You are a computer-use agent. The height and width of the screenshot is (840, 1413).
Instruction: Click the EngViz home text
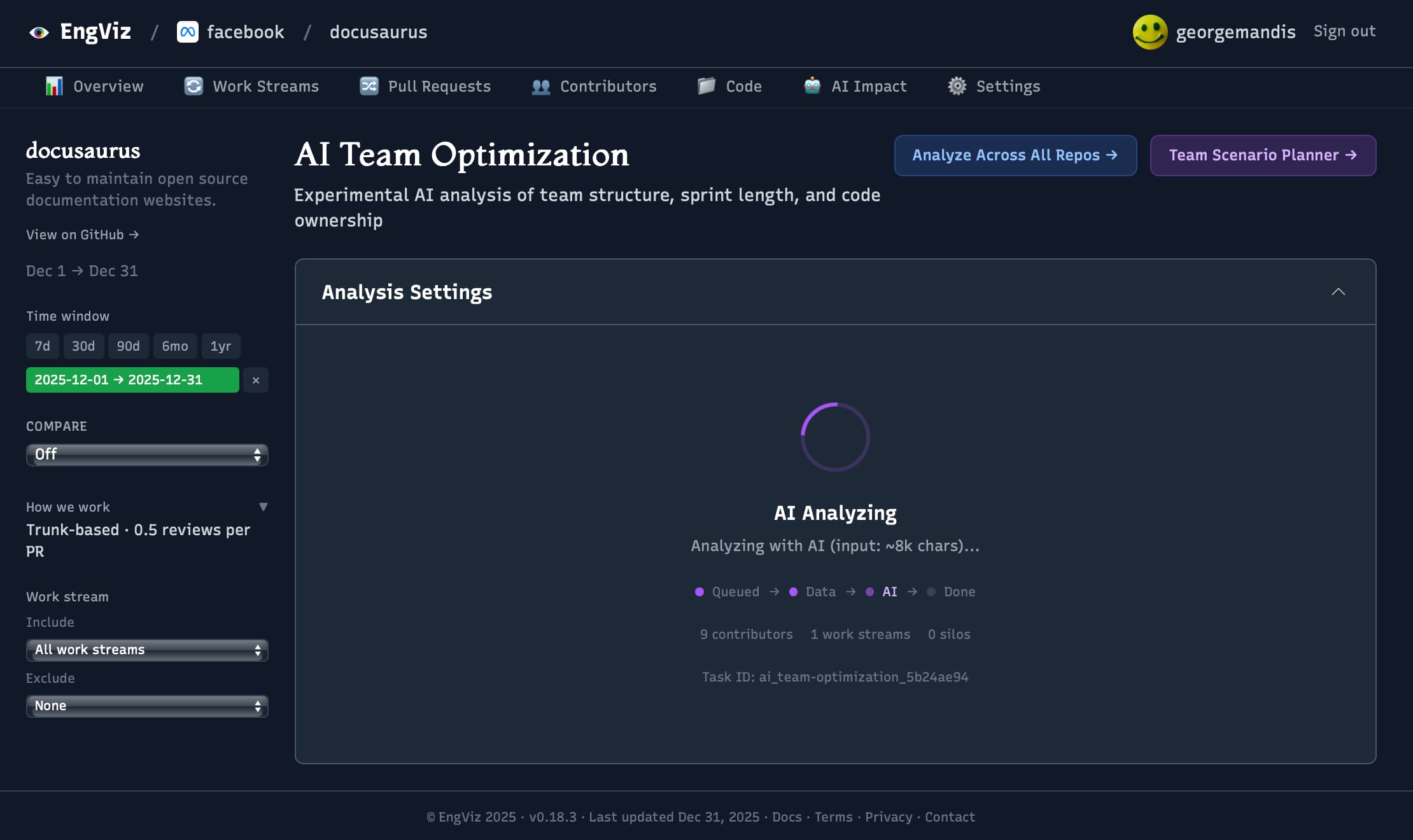(95, 31)
